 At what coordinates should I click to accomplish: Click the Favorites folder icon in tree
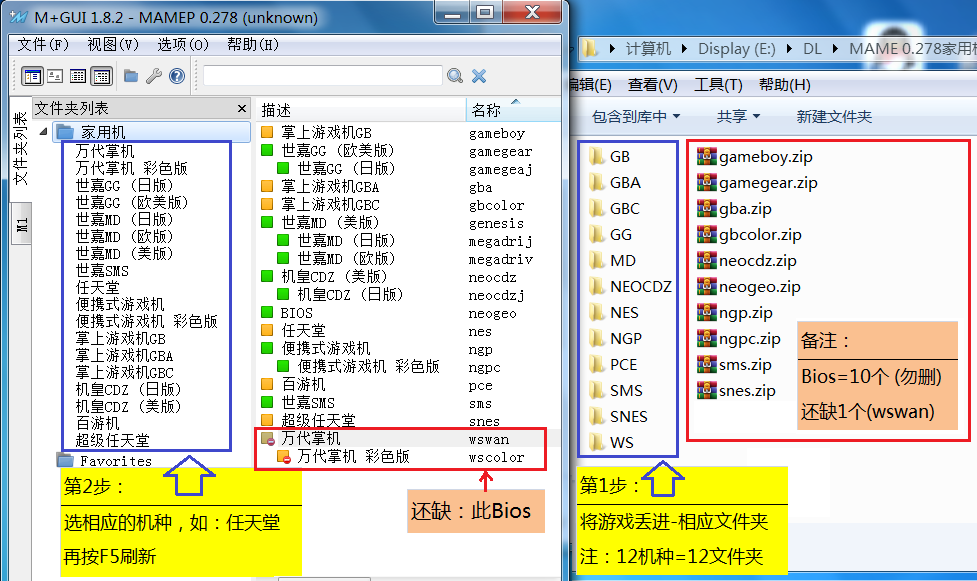pyautogui.click(x=65, y=461)
